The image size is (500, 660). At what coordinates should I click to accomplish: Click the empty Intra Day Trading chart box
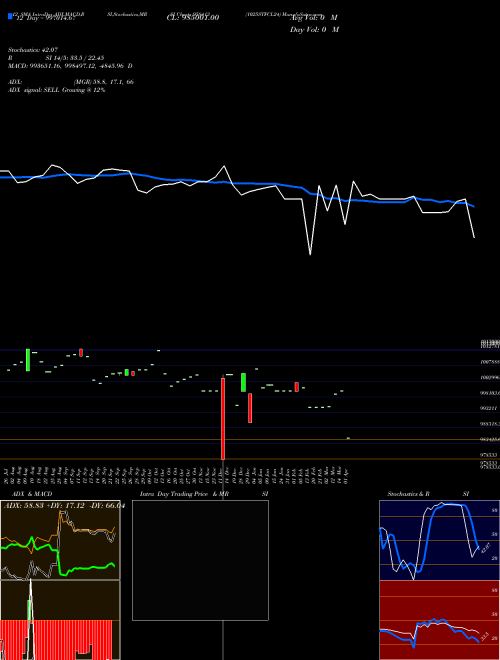[x=200, y=560]
